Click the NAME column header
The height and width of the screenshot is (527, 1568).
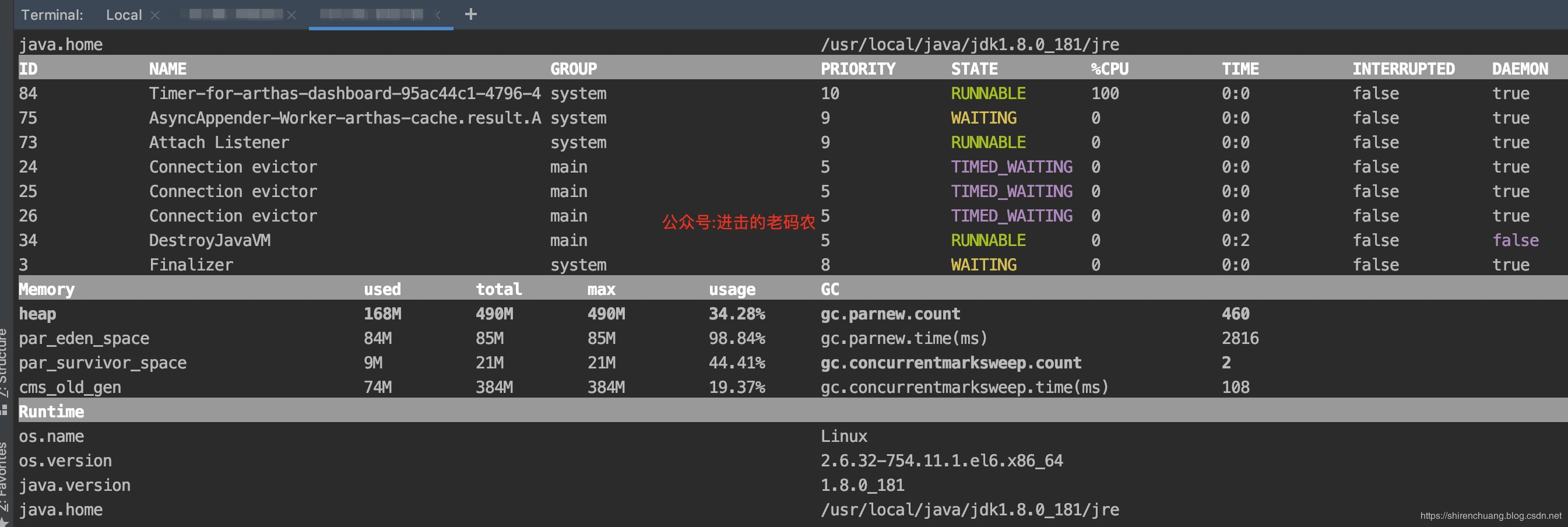pyautogui.click(x=168, y=69)
